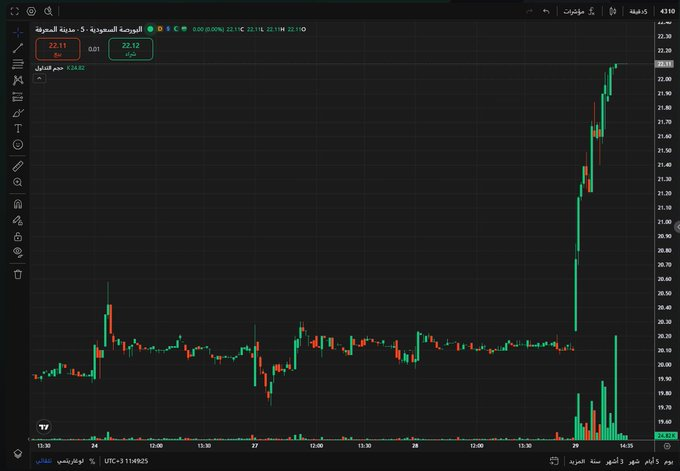Image resolution: width=680 pixels, height=471 pixels.
Task: Click the undo arrow
Action: click(x=546, y=11)
